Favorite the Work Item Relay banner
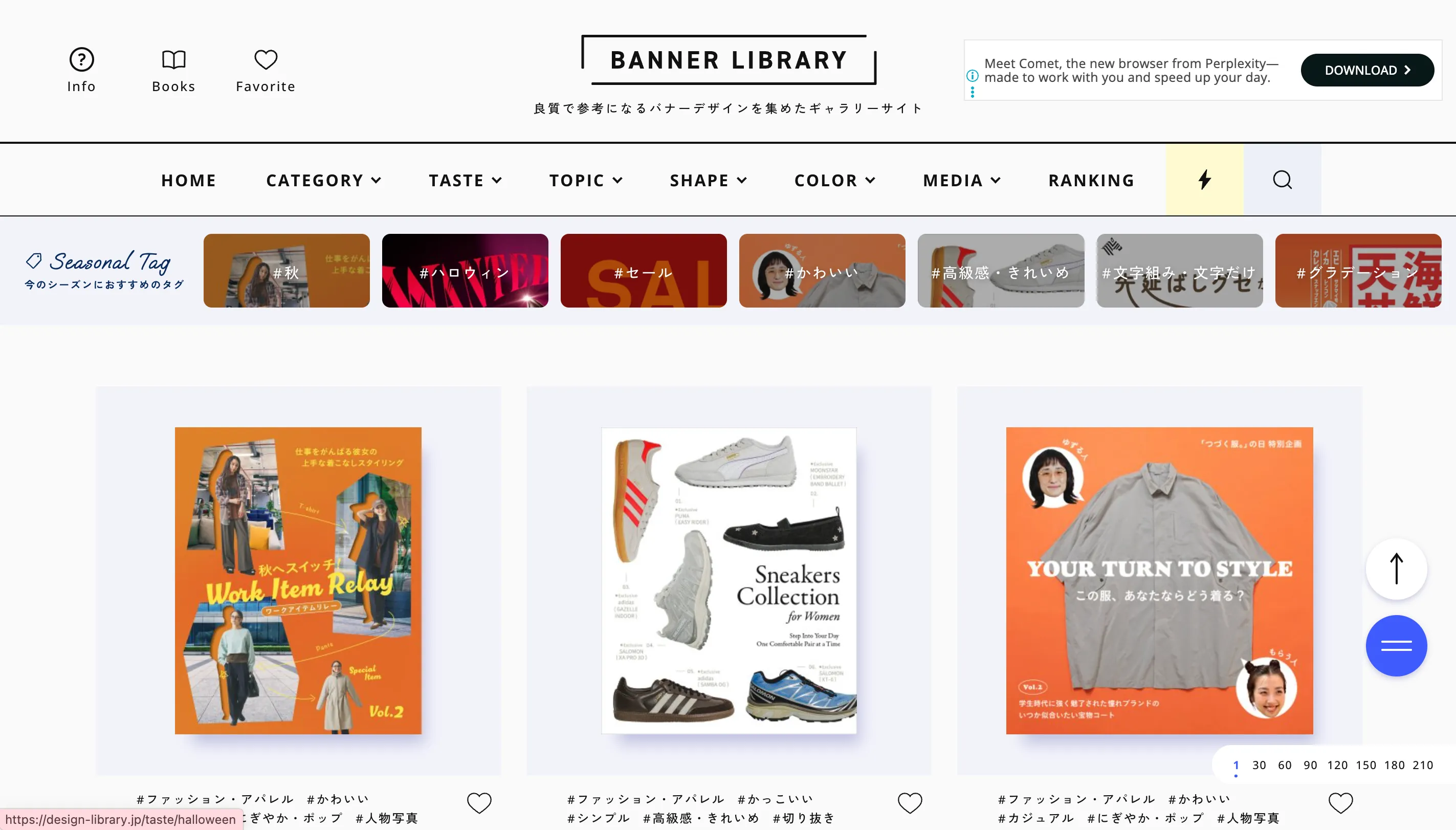 (479, 803)
